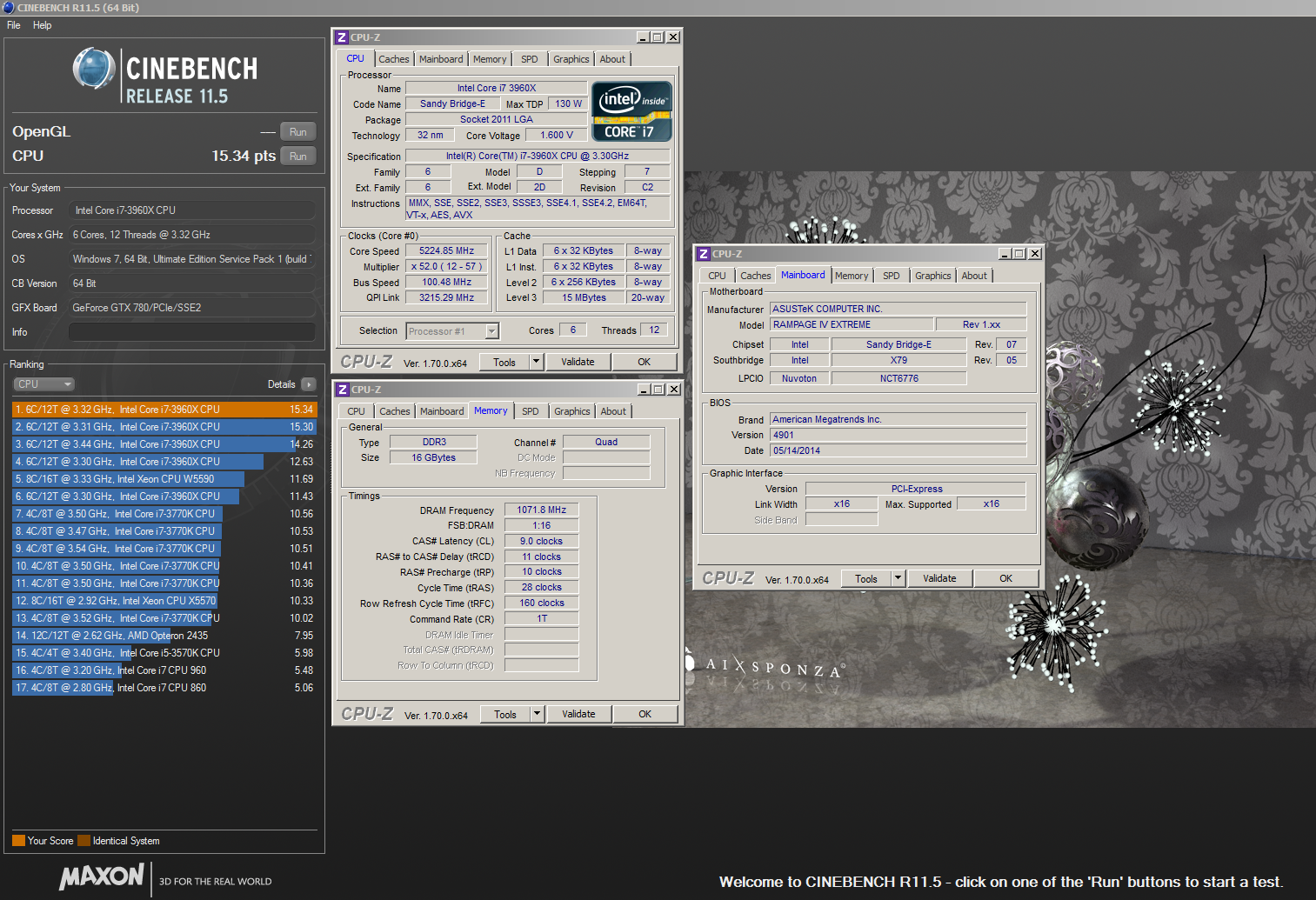Click Tools button in Mainboard CPU-Z window
1316x900 pixels.
coord(866,579)
